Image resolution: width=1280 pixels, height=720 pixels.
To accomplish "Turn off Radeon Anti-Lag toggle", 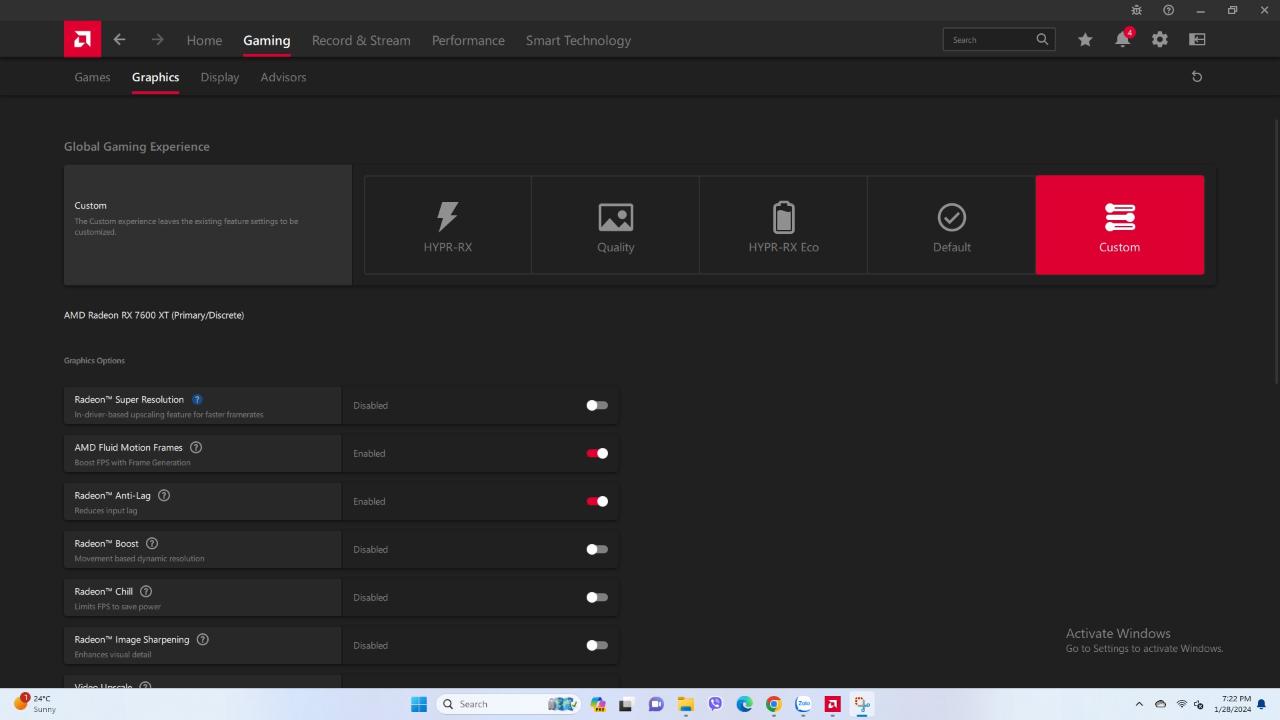I will pos(597,501).
